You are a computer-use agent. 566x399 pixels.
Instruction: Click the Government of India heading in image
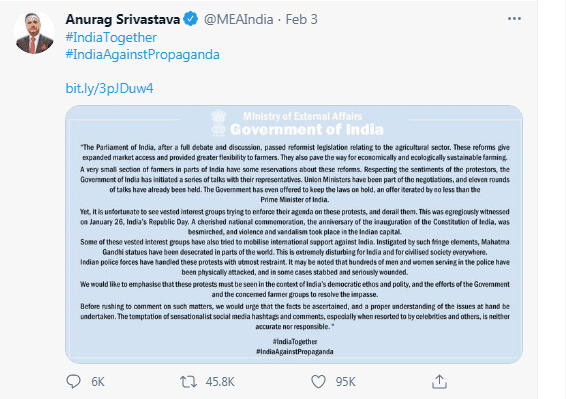pos(306,130)
